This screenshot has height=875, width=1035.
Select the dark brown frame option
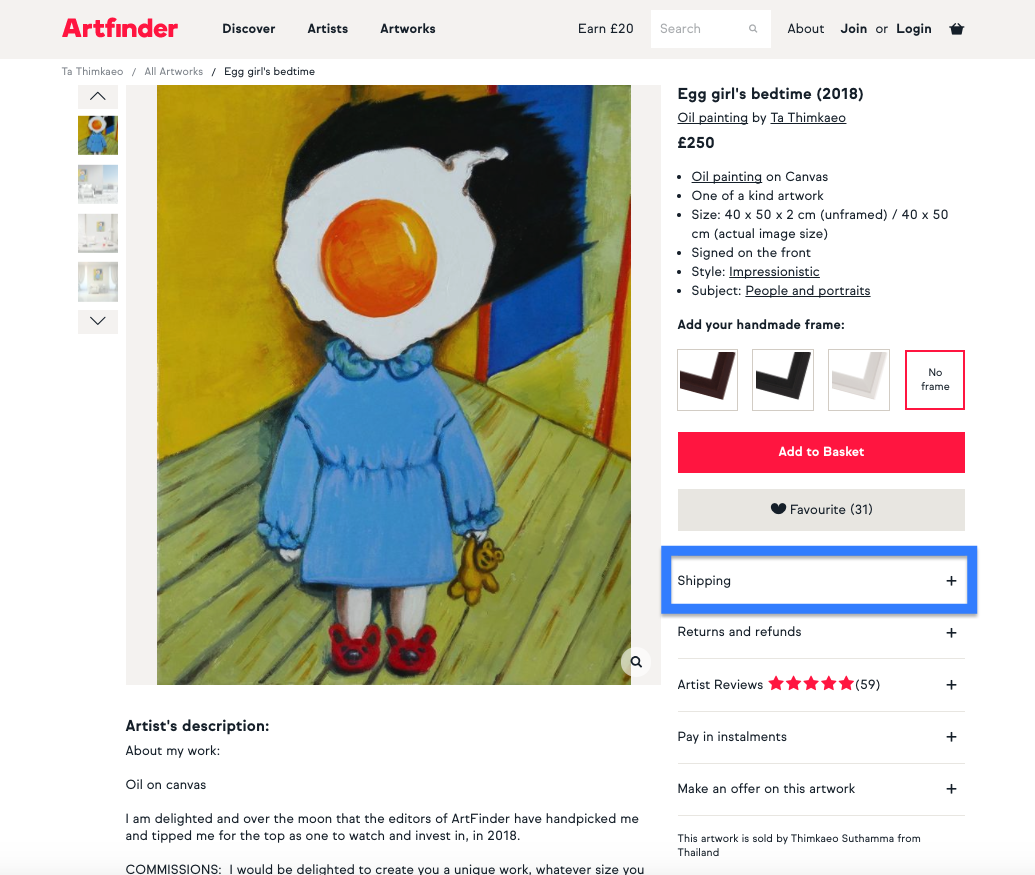click(708, 379)
